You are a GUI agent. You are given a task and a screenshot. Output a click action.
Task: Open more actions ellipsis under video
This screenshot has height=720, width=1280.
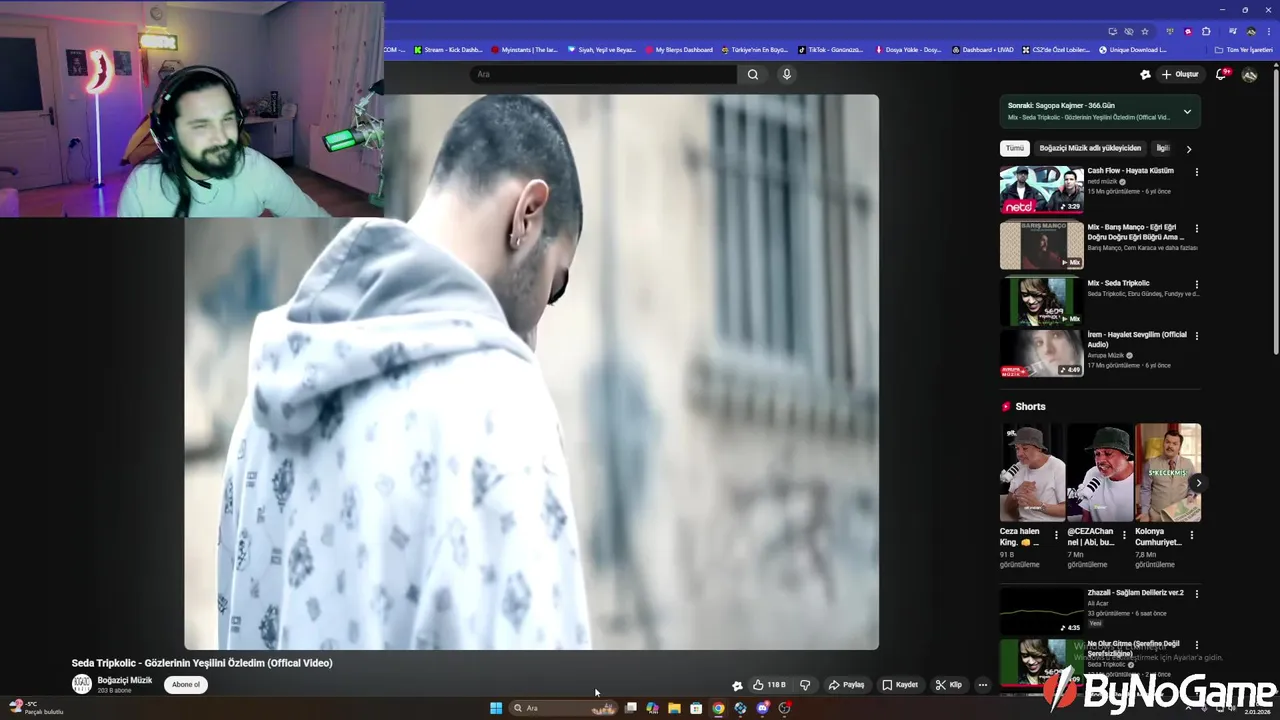tap(983, 685)
